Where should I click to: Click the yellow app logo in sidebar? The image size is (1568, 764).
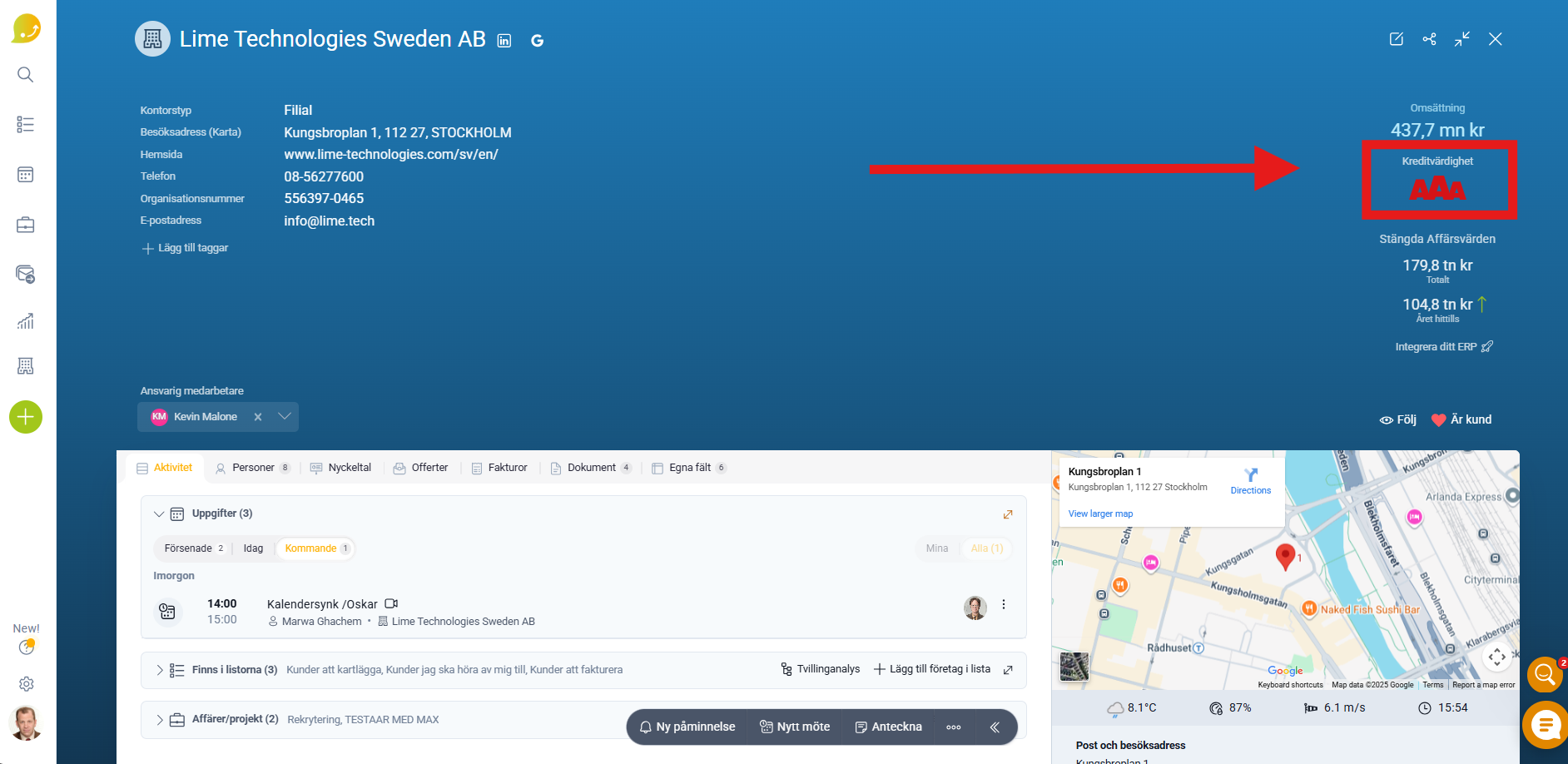(x=26, y=29)
